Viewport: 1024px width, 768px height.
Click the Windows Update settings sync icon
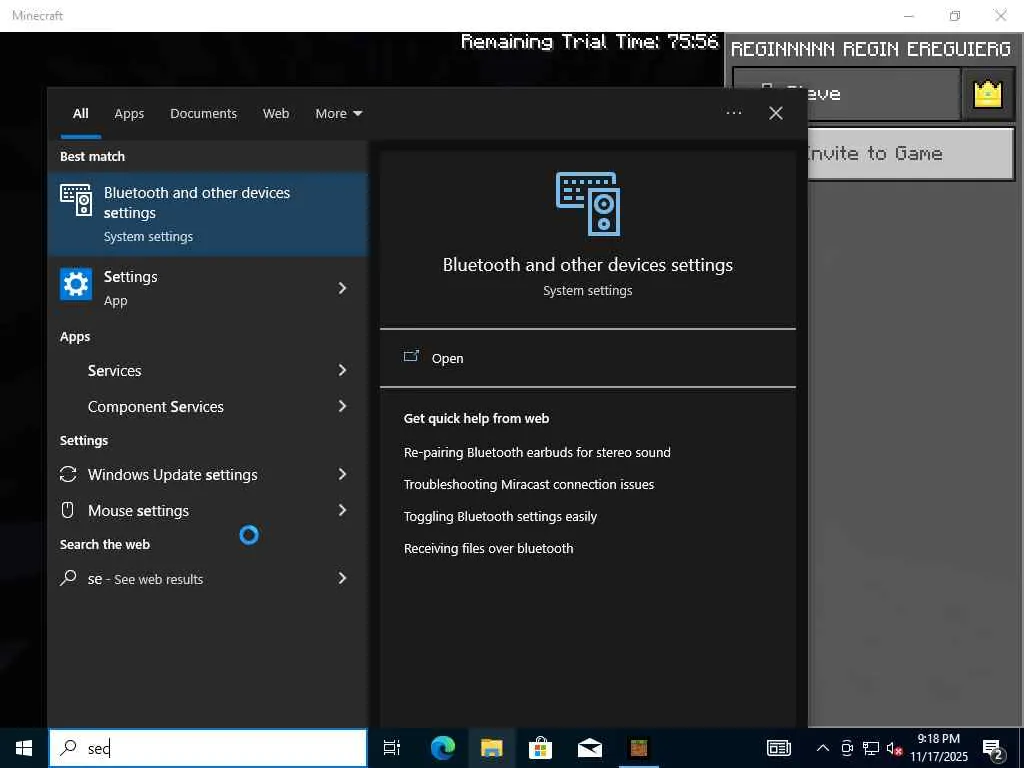pyautogui.click(x=68, y=474)
